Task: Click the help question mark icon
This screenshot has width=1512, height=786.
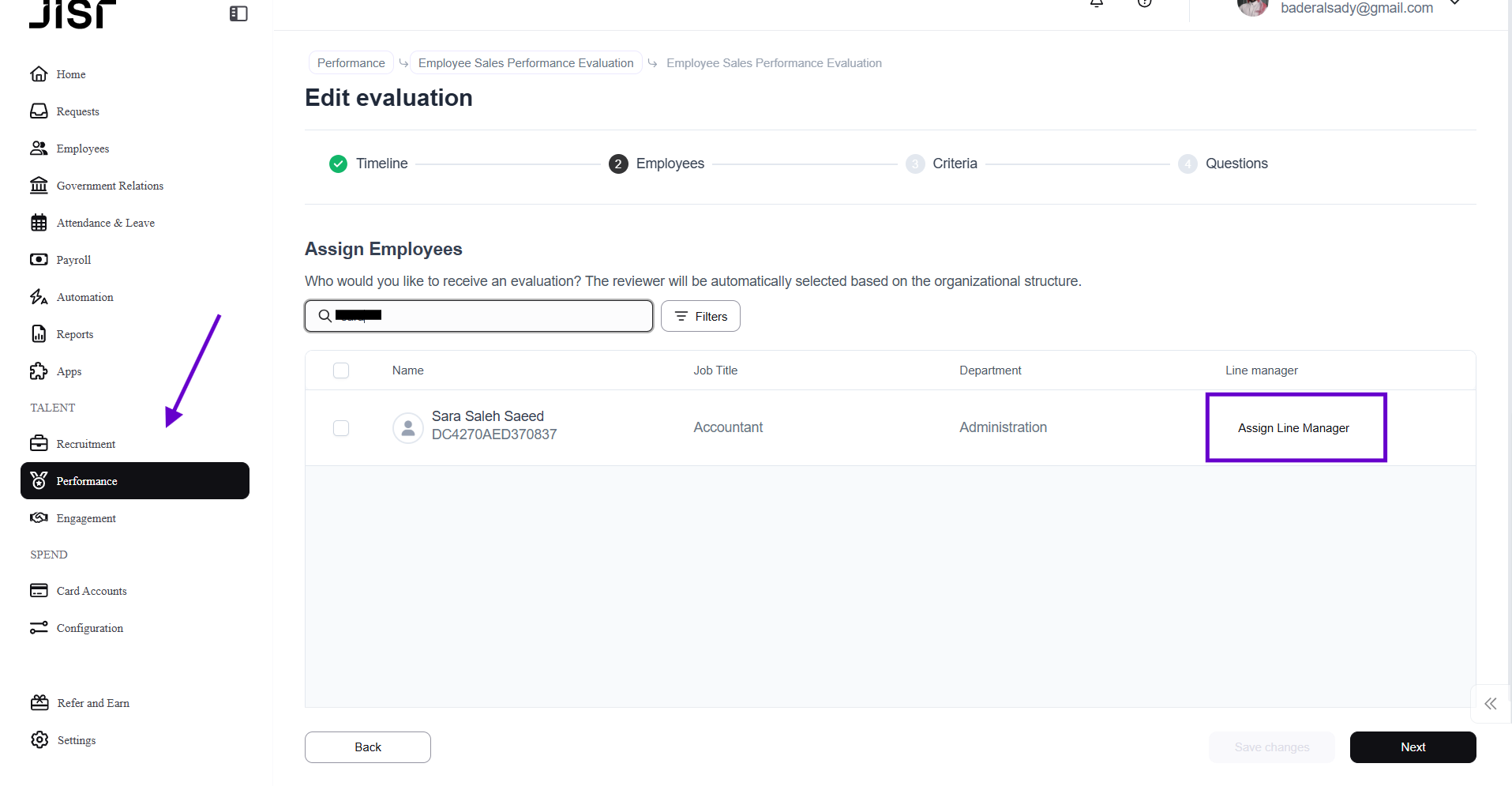Action: tap(1145, 3)
